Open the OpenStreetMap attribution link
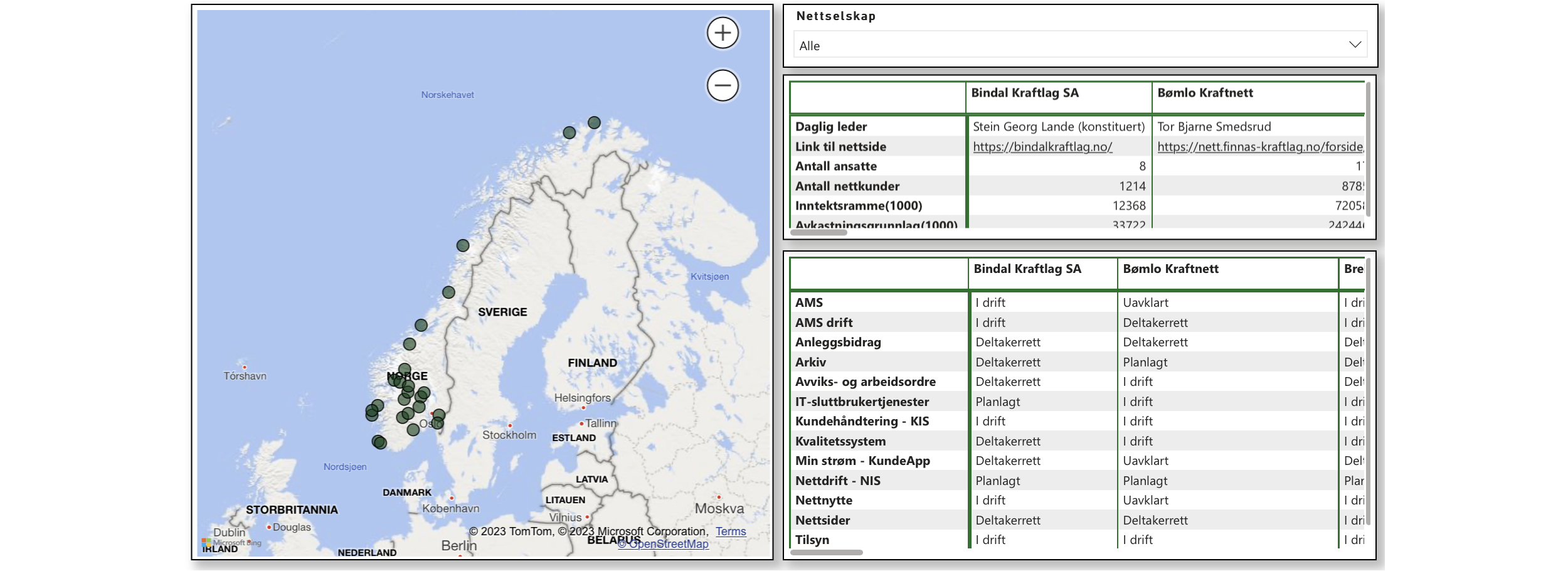1568x571 pixels. tap(663, 544)
